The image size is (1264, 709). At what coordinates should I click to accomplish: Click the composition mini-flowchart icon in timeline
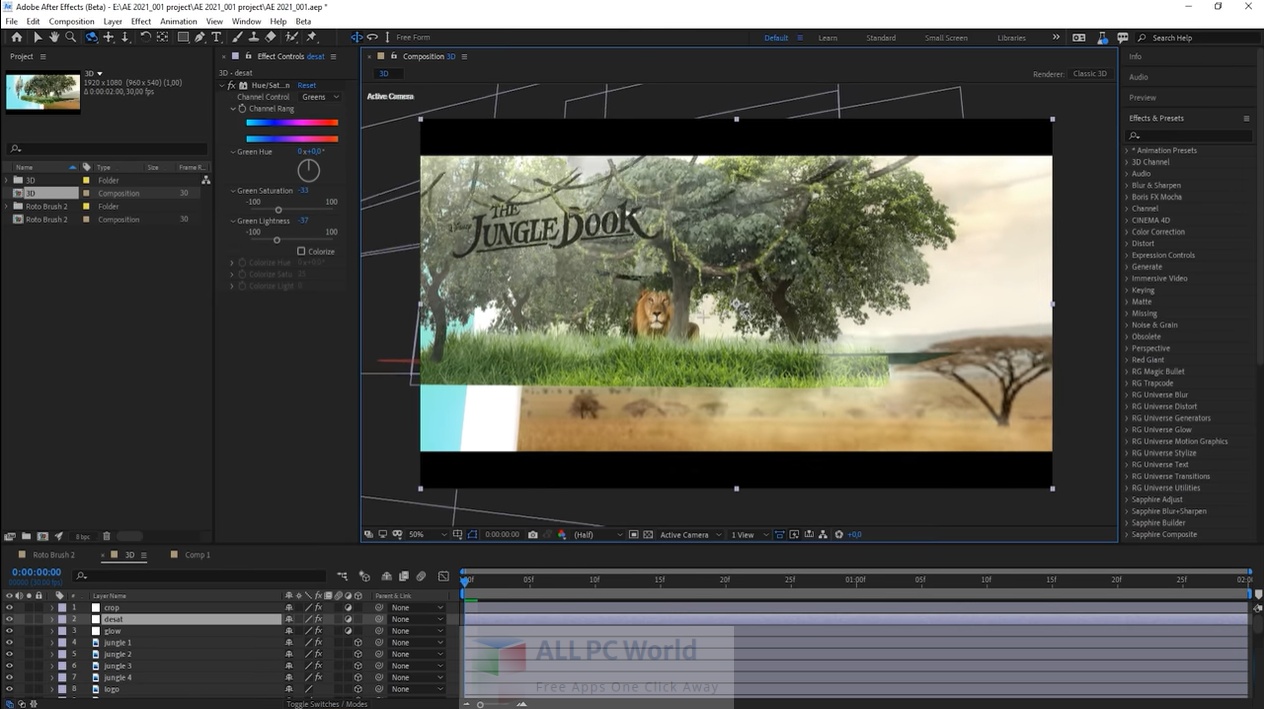342,576
